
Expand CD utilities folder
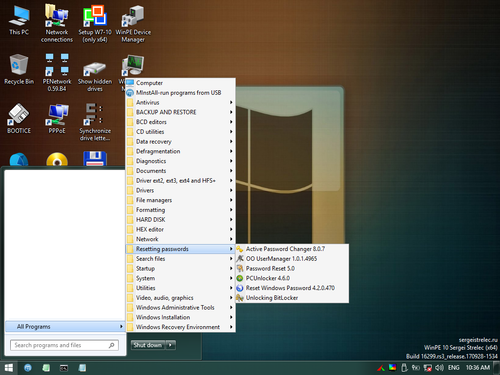coord(180,132)
